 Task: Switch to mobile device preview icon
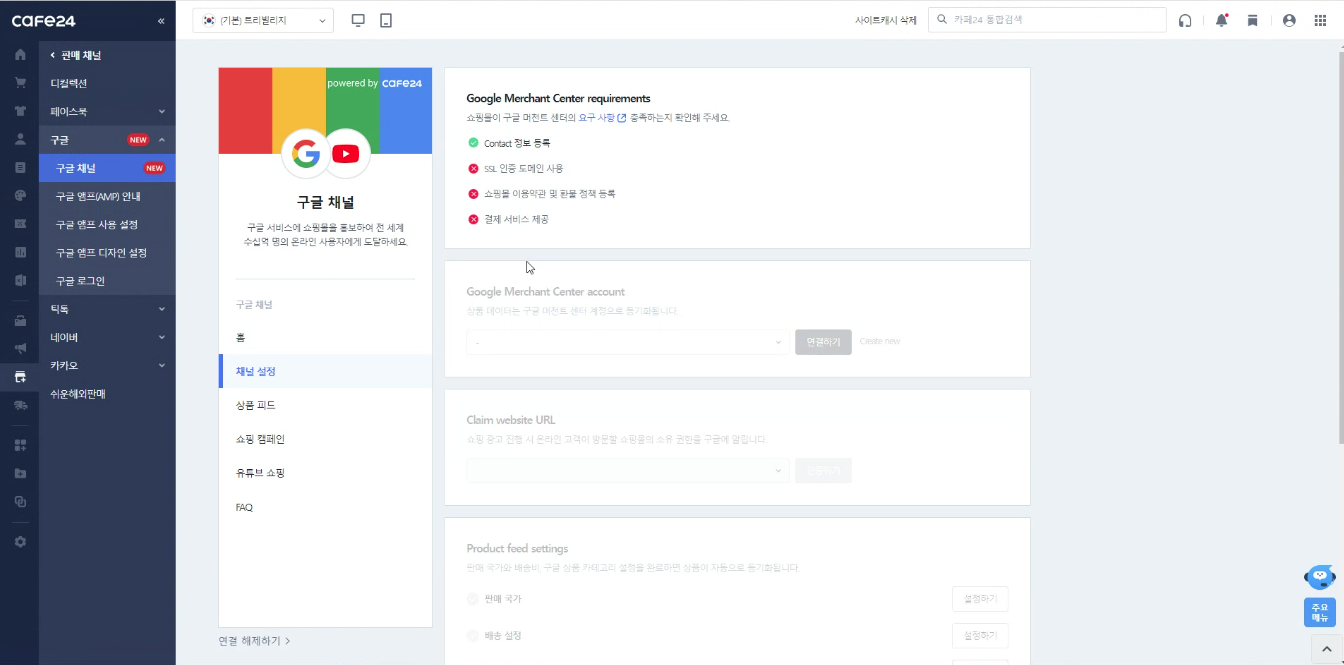386,20
